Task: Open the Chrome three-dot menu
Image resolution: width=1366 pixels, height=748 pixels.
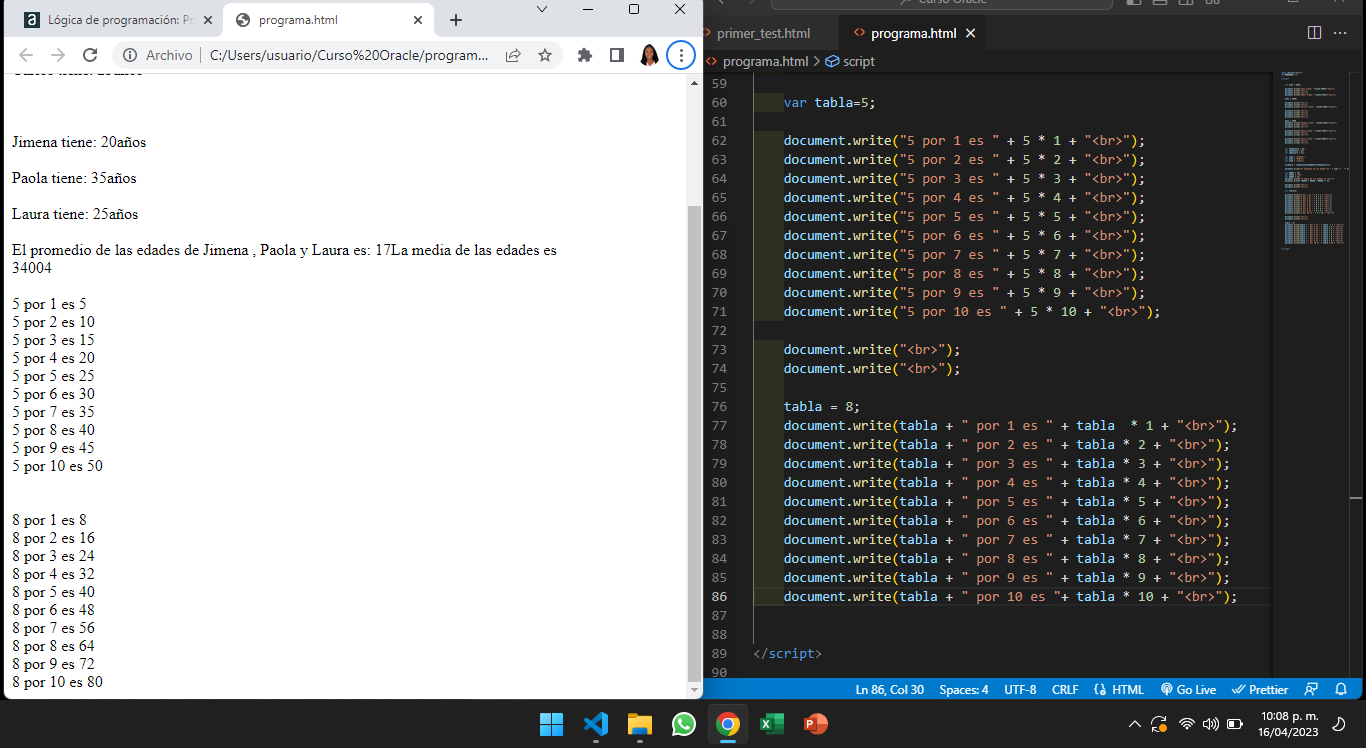Action: pos(681,55)
